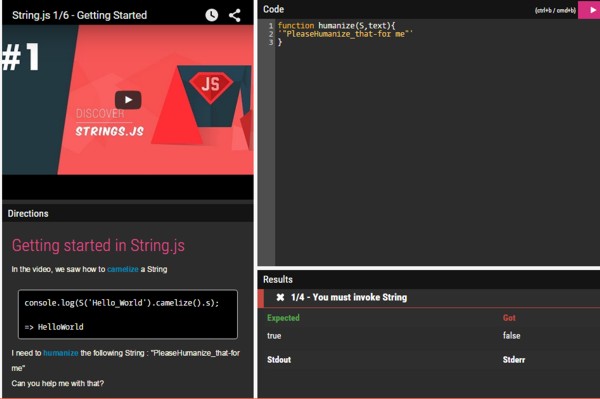Select the Directions panel header
Image resolution: width=600 pixels, height=399 pixels.
pyautogui.click(x=127, y=213)
